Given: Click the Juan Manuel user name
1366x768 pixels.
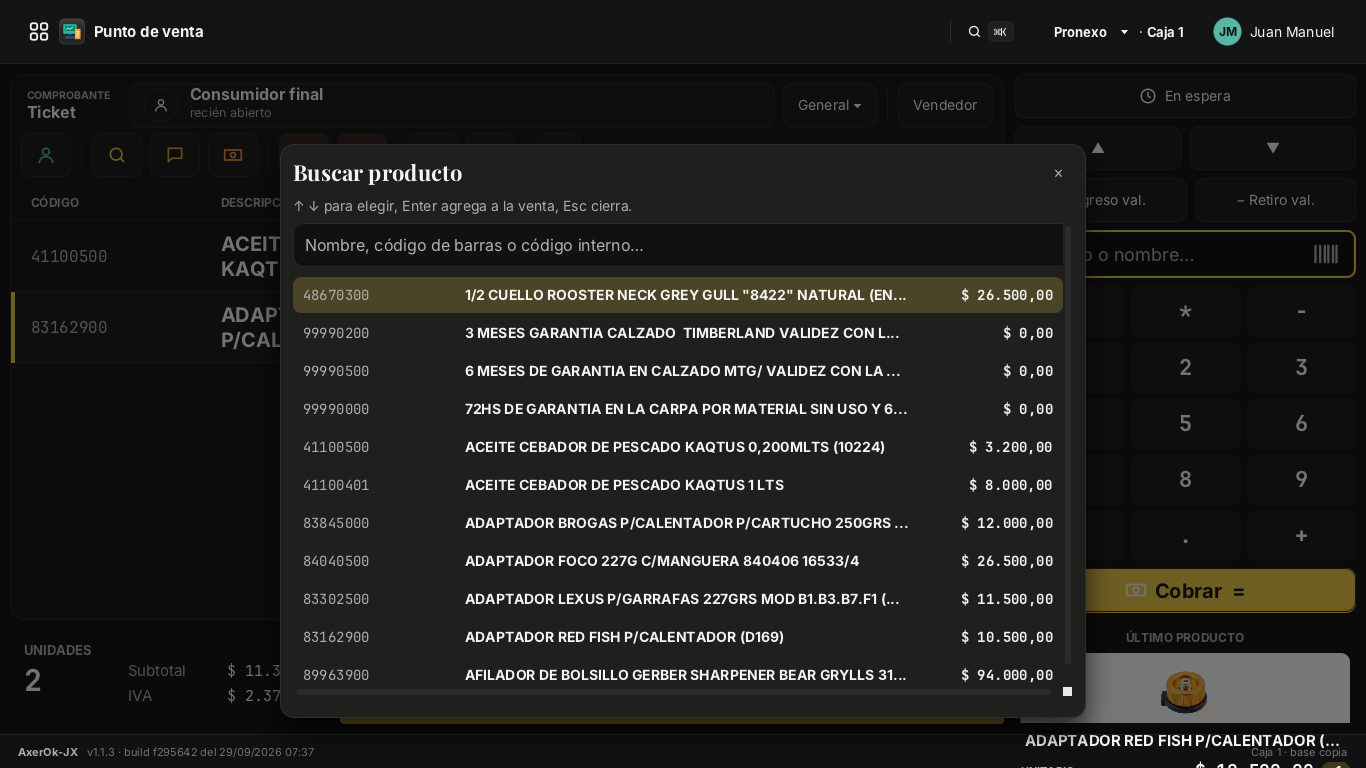Looking at the screenshot, I should click(x=1292, y=32).
